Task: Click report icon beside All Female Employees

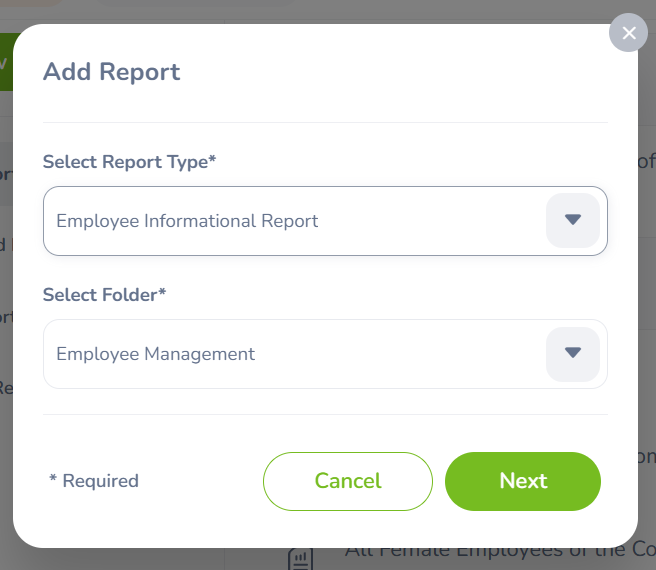Action: point(301,559)
